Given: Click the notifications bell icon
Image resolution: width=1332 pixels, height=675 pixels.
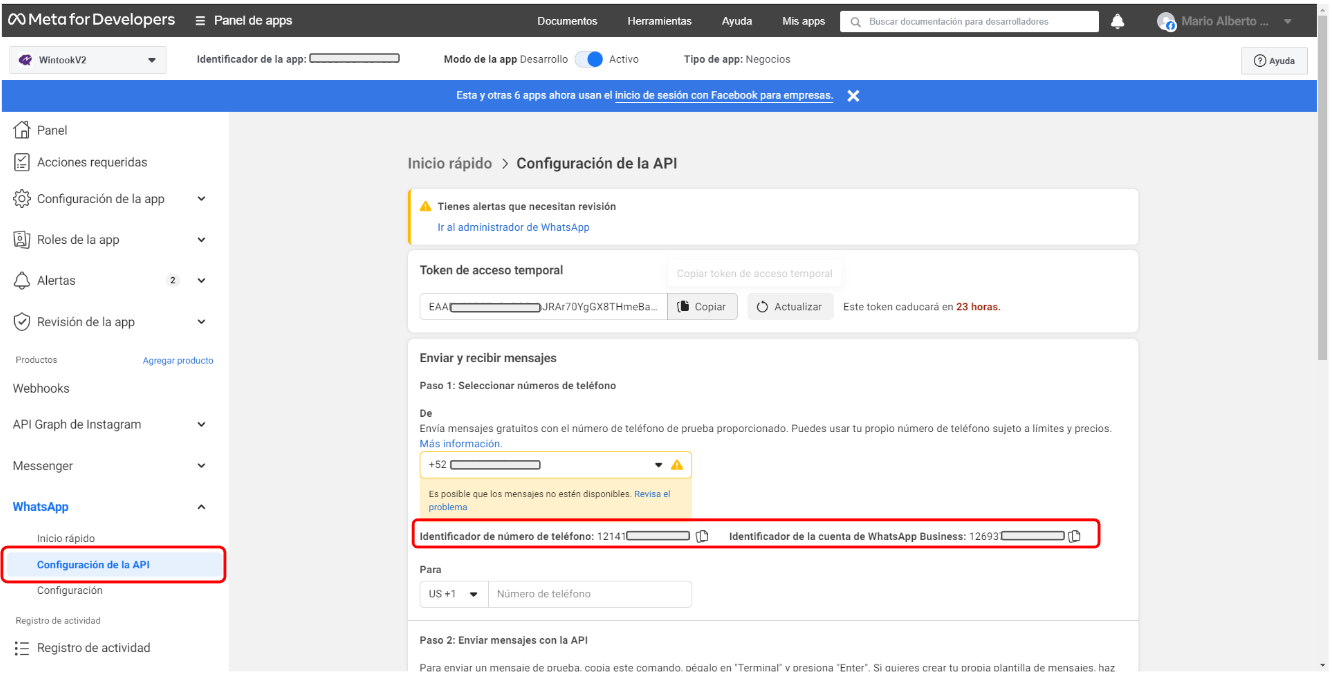Looking at the screenshot, I should (x=1117, y=21).
